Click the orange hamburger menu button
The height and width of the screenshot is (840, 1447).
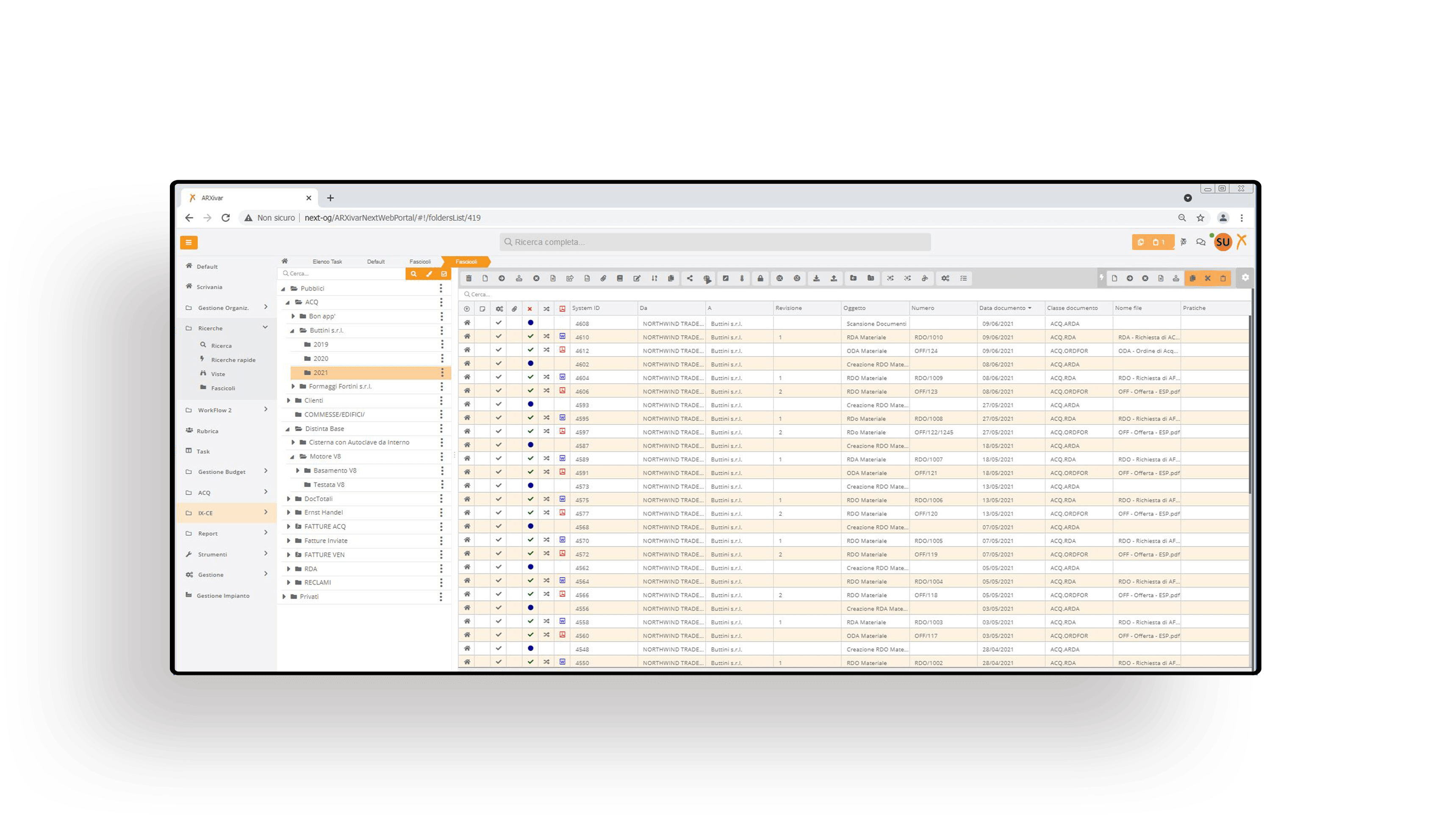click(x=188, y=242)
